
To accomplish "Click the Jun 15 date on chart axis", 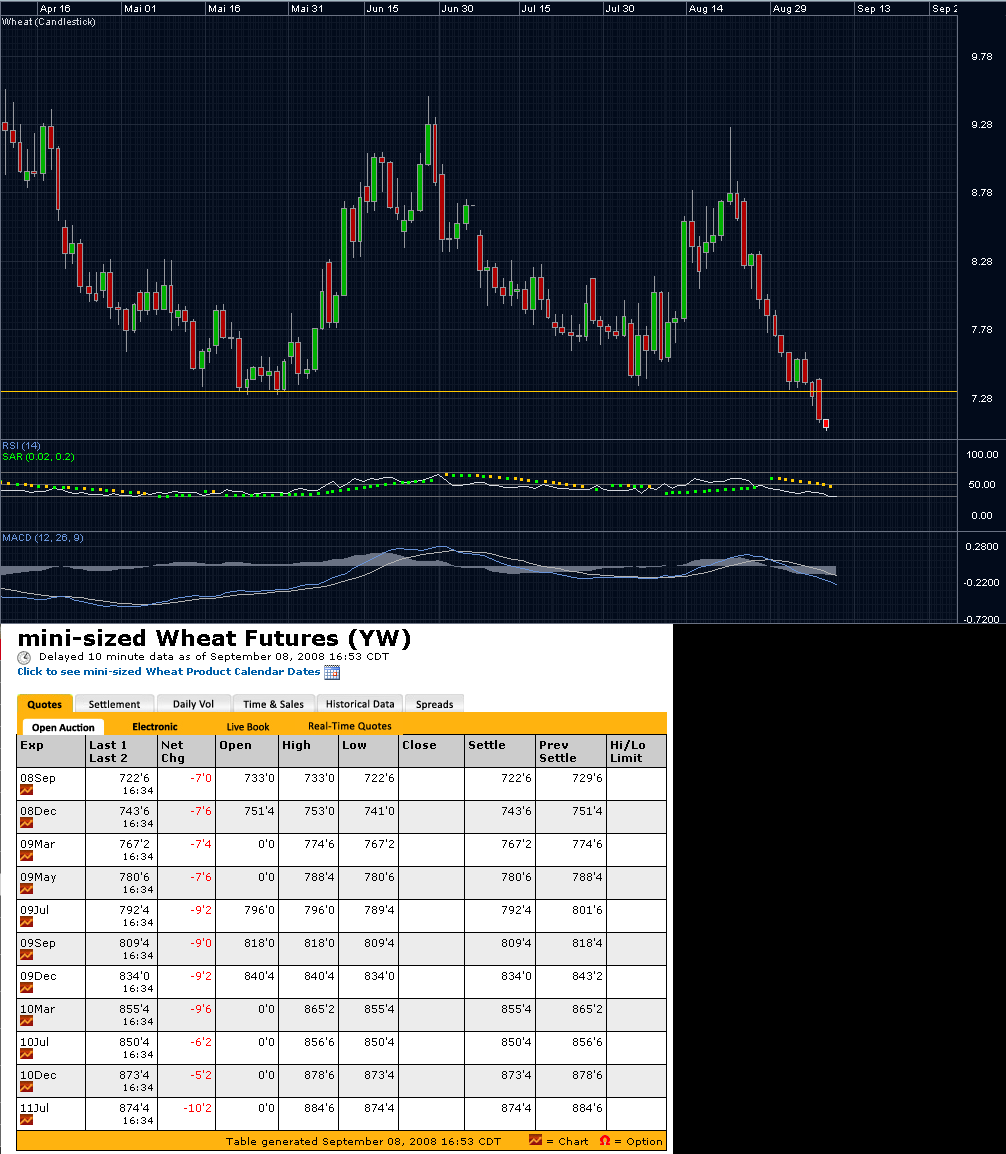I will [x=382, y=8].
